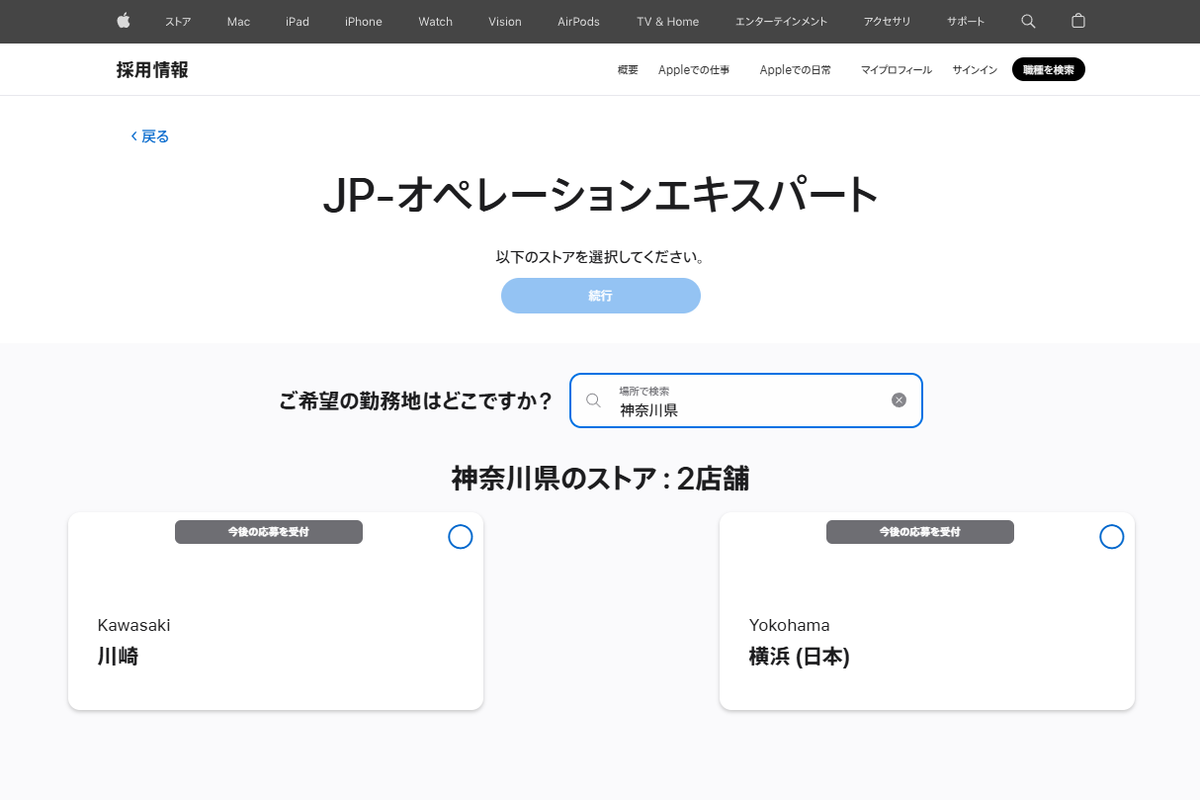Open the 概要 link

pos(628,70)
